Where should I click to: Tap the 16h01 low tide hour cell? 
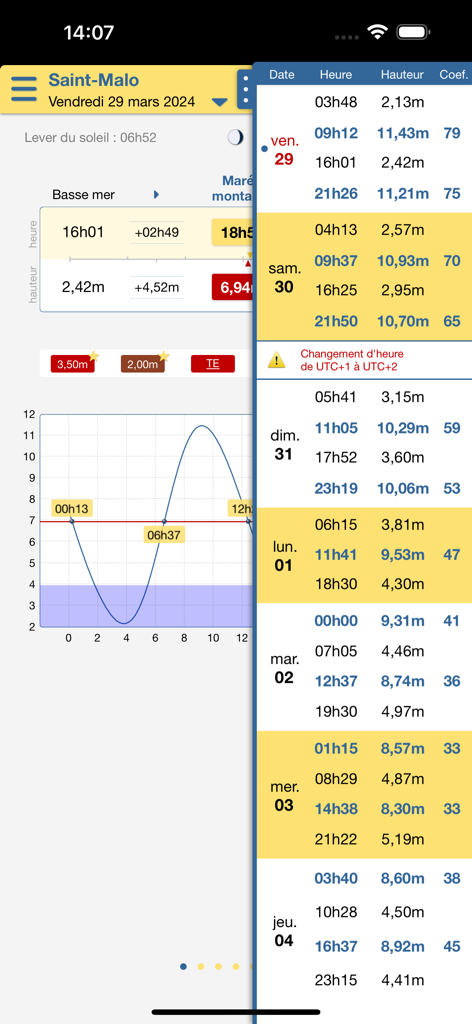point(83,232)
